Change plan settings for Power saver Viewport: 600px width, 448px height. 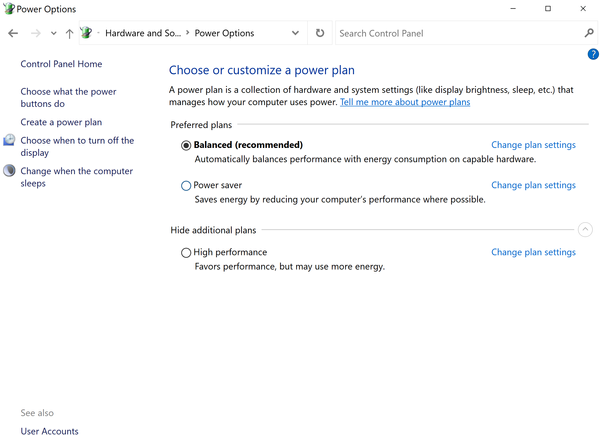533,185
